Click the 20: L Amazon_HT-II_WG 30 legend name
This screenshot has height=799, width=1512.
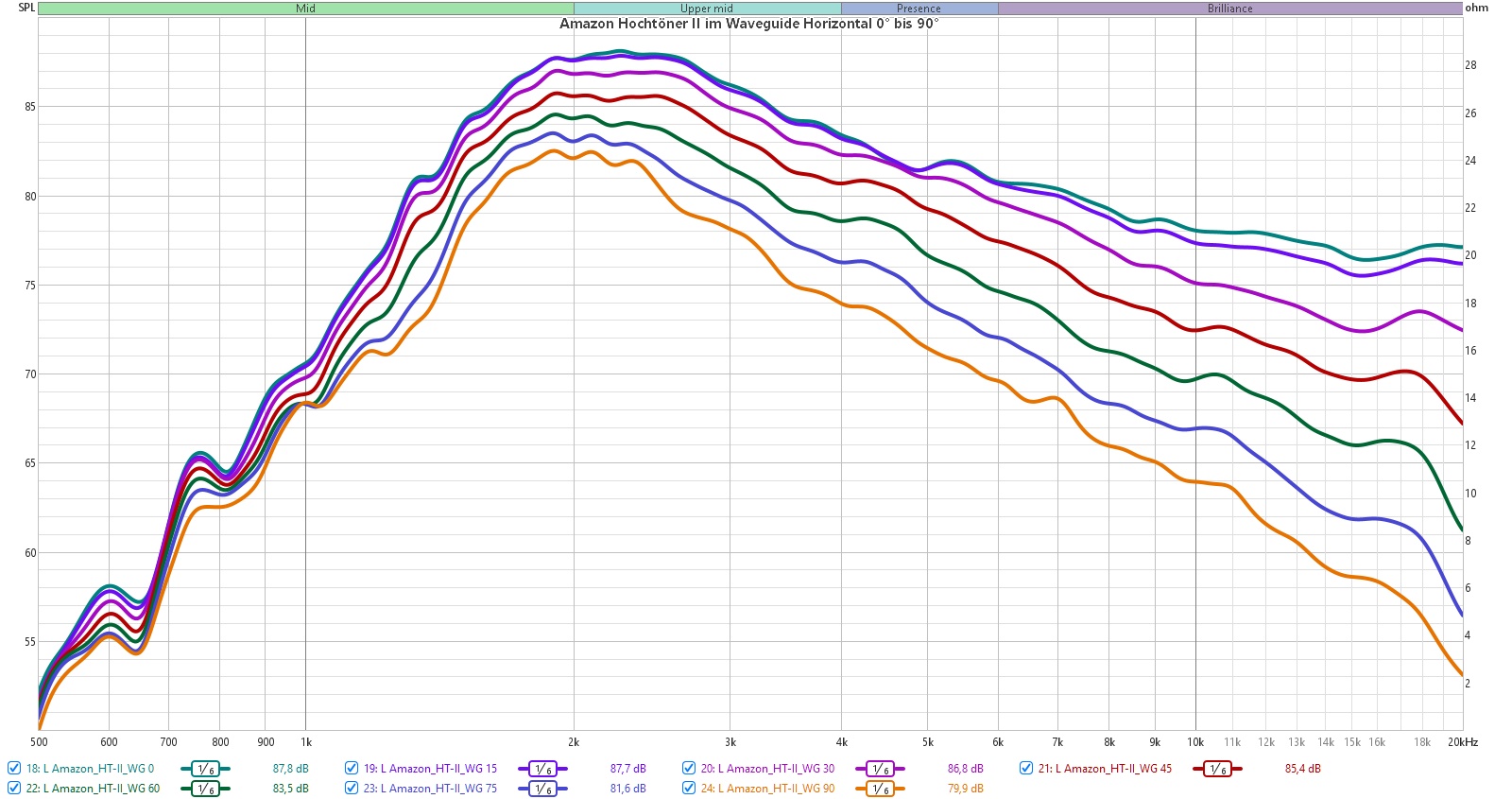point(767,769)
